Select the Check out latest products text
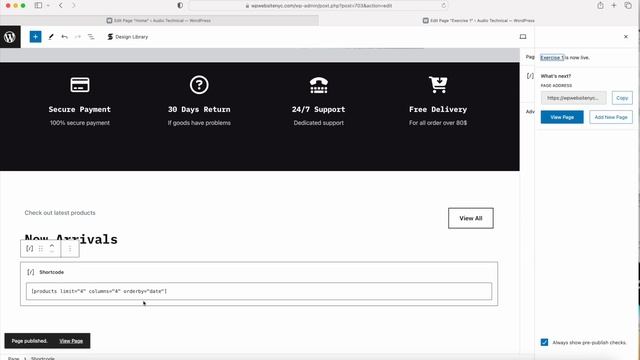 tap(60, 213)
